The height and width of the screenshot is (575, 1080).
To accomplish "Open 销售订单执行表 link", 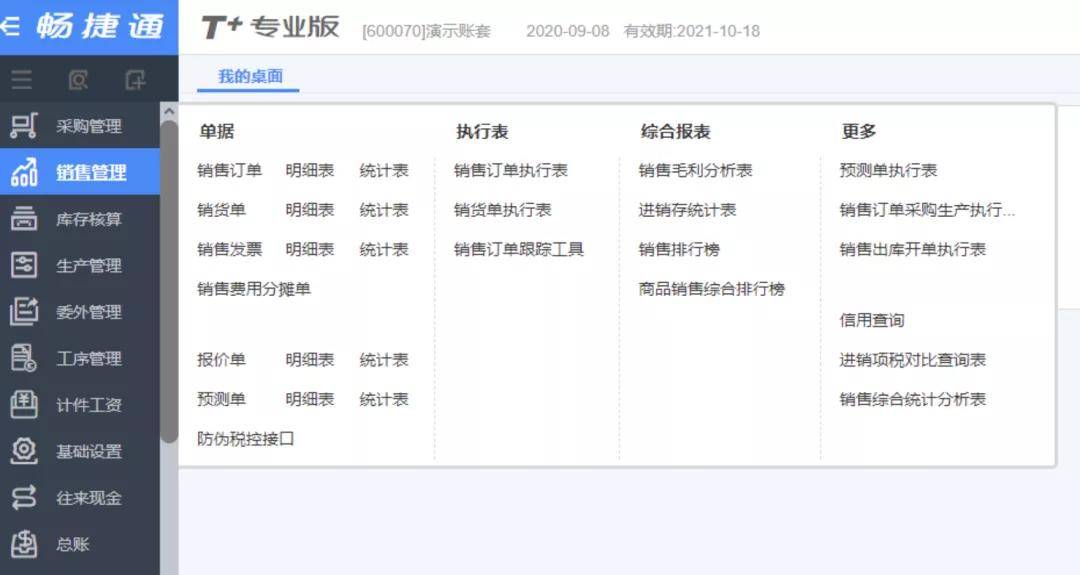I will pos(510,171).
